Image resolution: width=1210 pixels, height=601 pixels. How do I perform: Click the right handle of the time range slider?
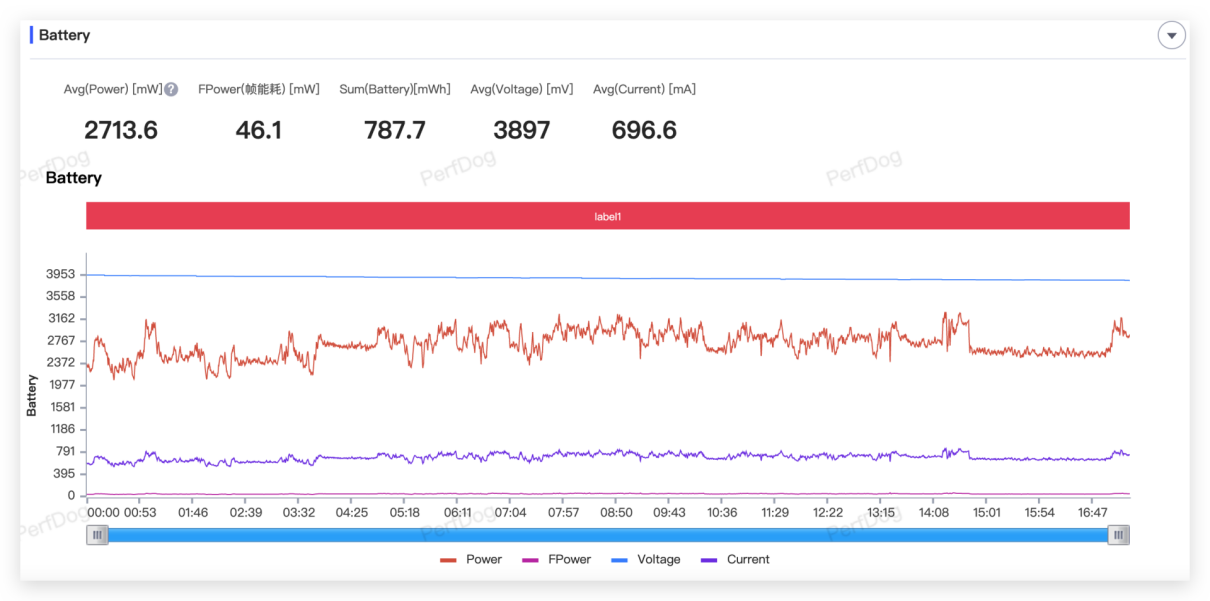(1119, 535)
